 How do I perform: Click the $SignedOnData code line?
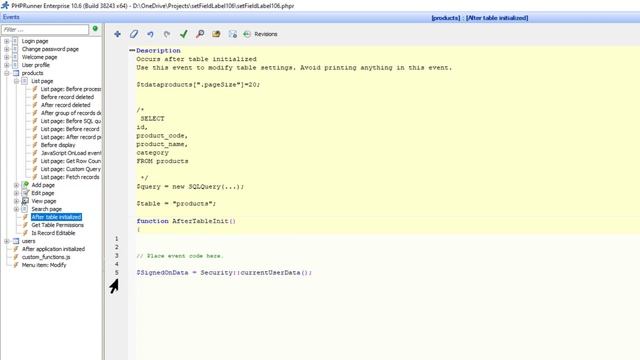[224, 273]
